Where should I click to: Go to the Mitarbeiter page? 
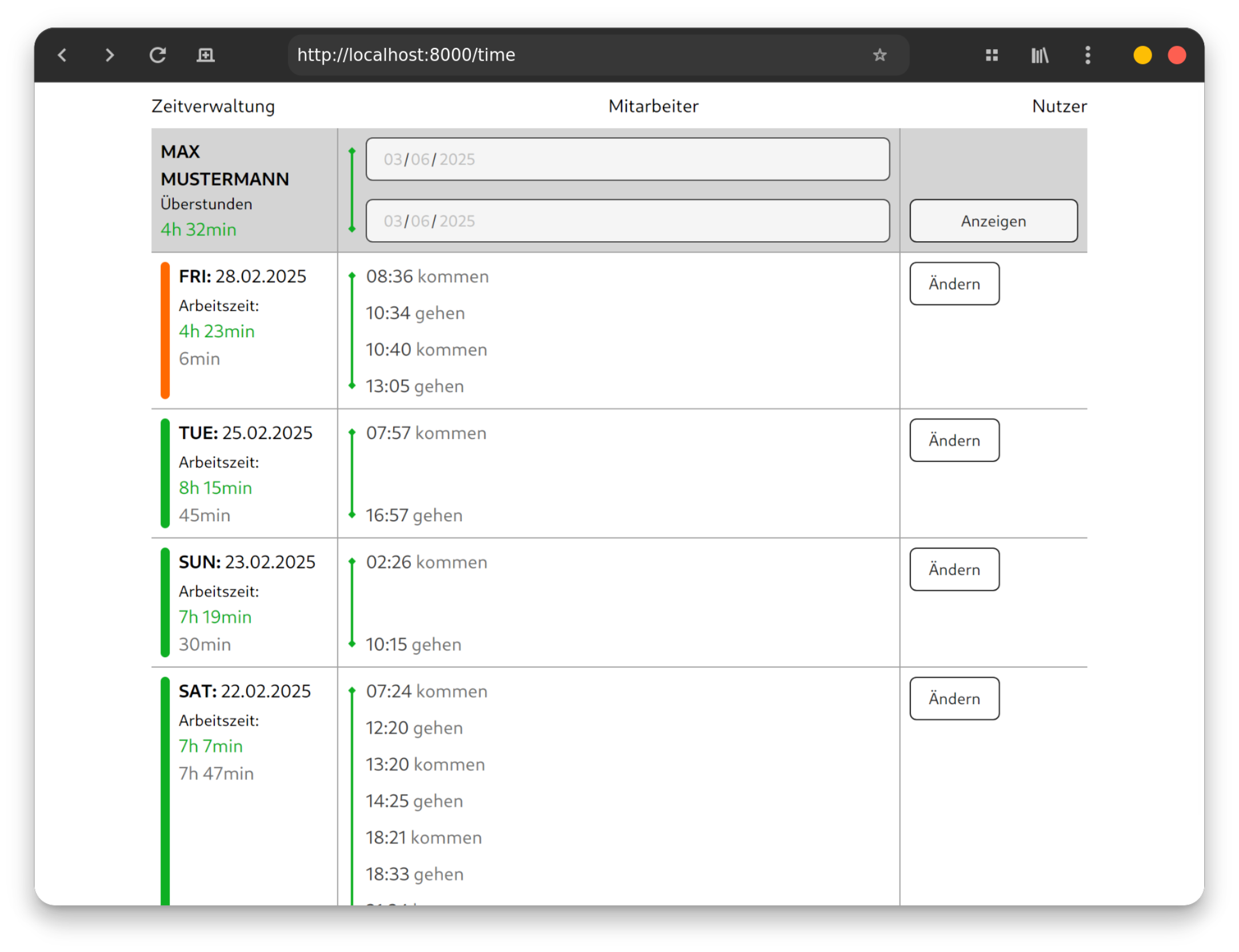click(x=653, y=106)
